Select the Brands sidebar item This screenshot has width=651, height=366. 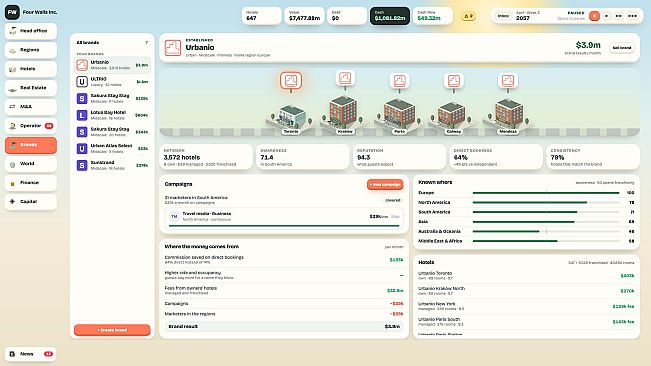(31, 145)
